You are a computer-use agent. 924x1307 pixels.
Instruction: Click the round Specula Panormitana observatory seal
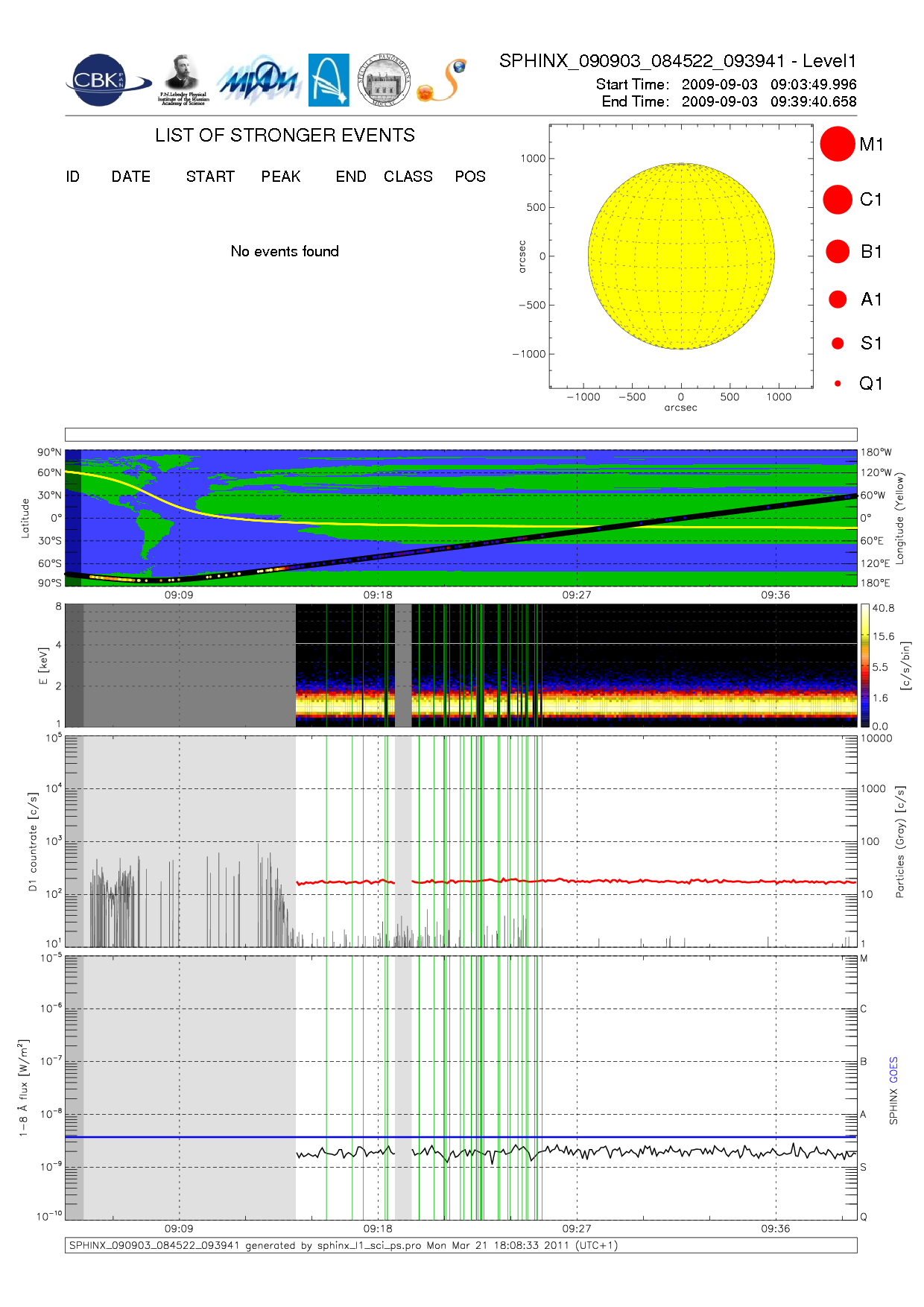click(x=384, y=80)
